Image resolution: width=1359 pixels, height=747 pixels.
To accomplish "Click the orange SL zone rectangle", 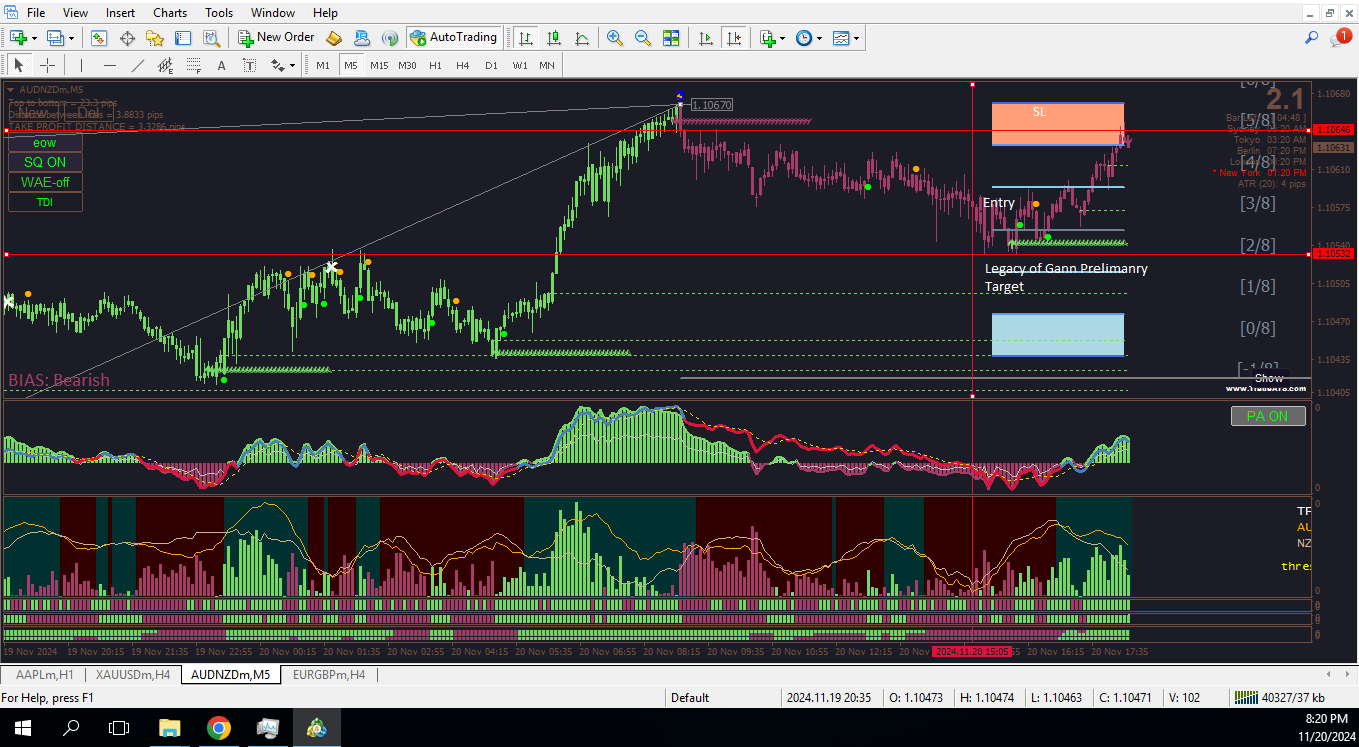I will (x=1058, y=124).
